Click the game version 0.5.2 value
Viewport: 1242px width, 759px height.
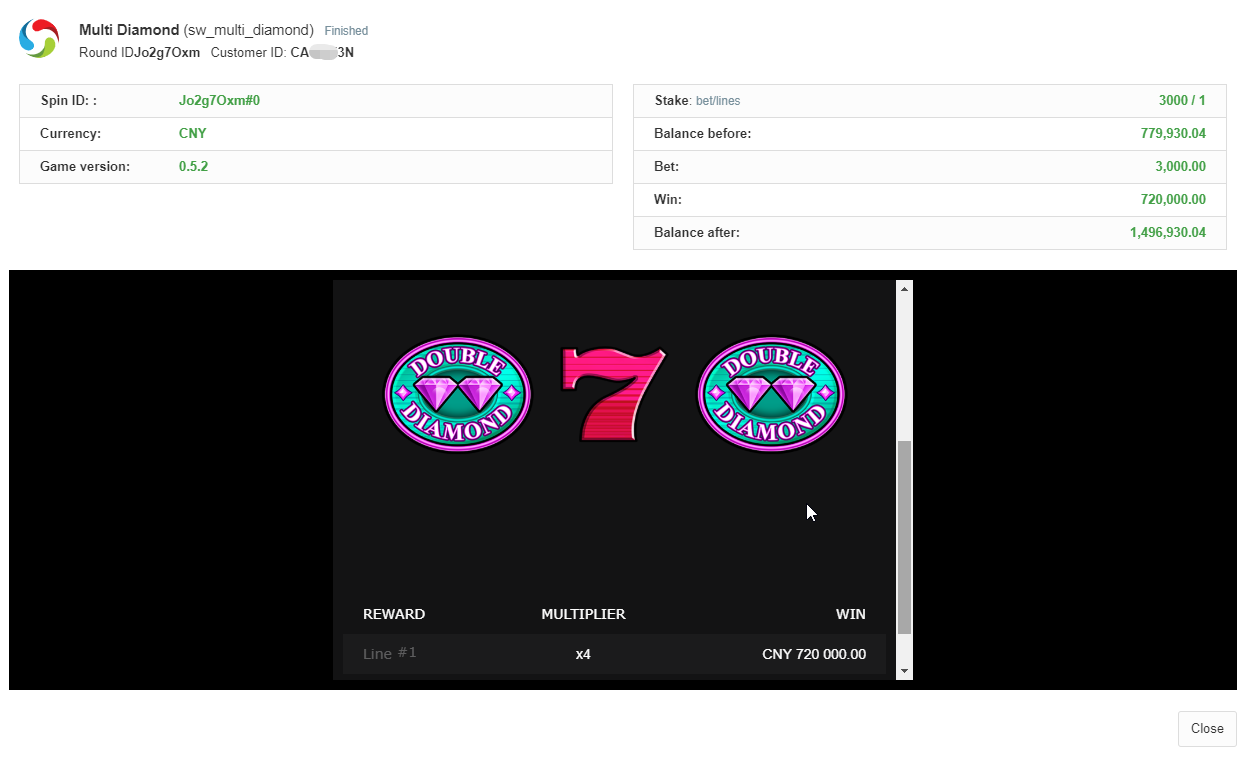(x=193, y=167)
